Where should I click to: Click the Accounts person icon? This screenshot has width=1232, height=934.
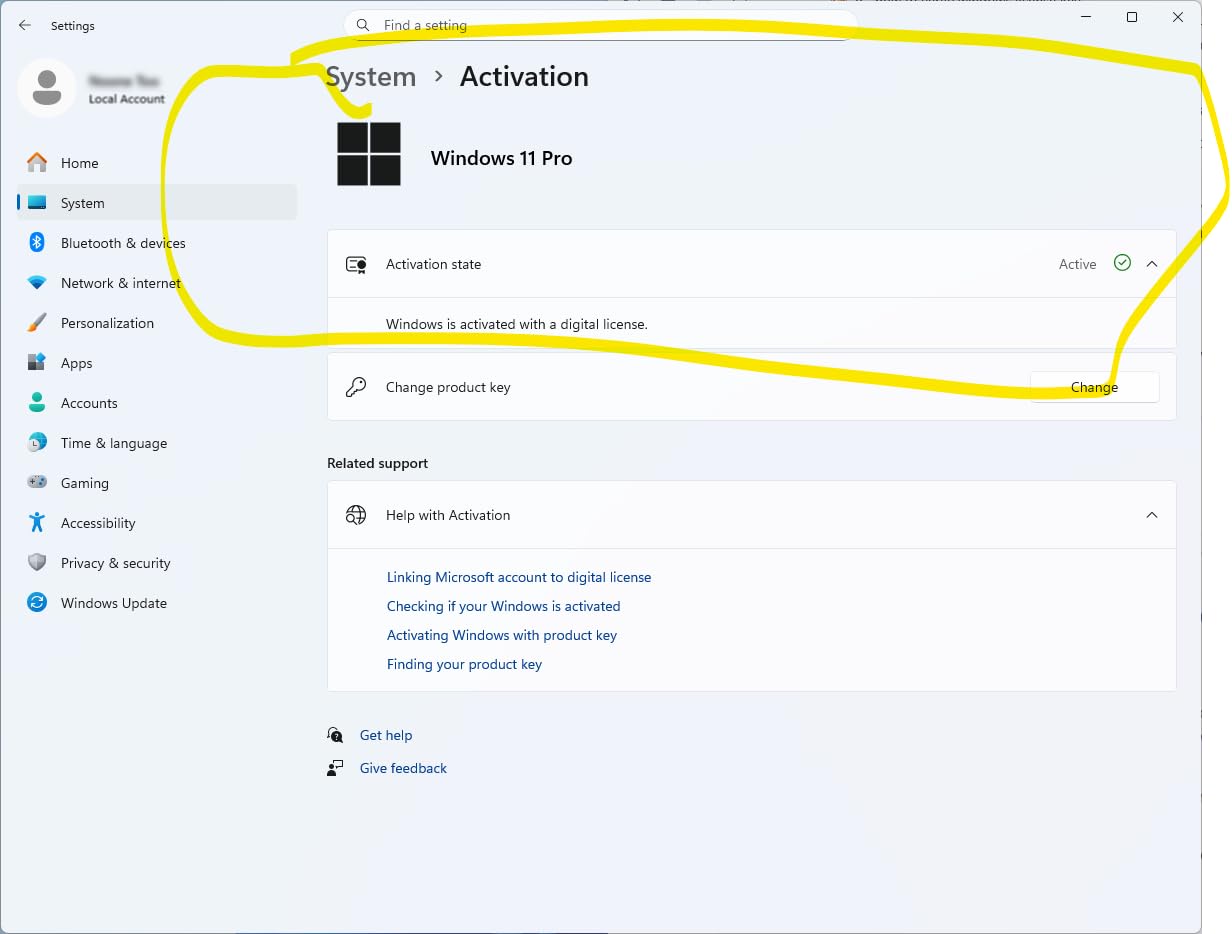pos(37,403)
